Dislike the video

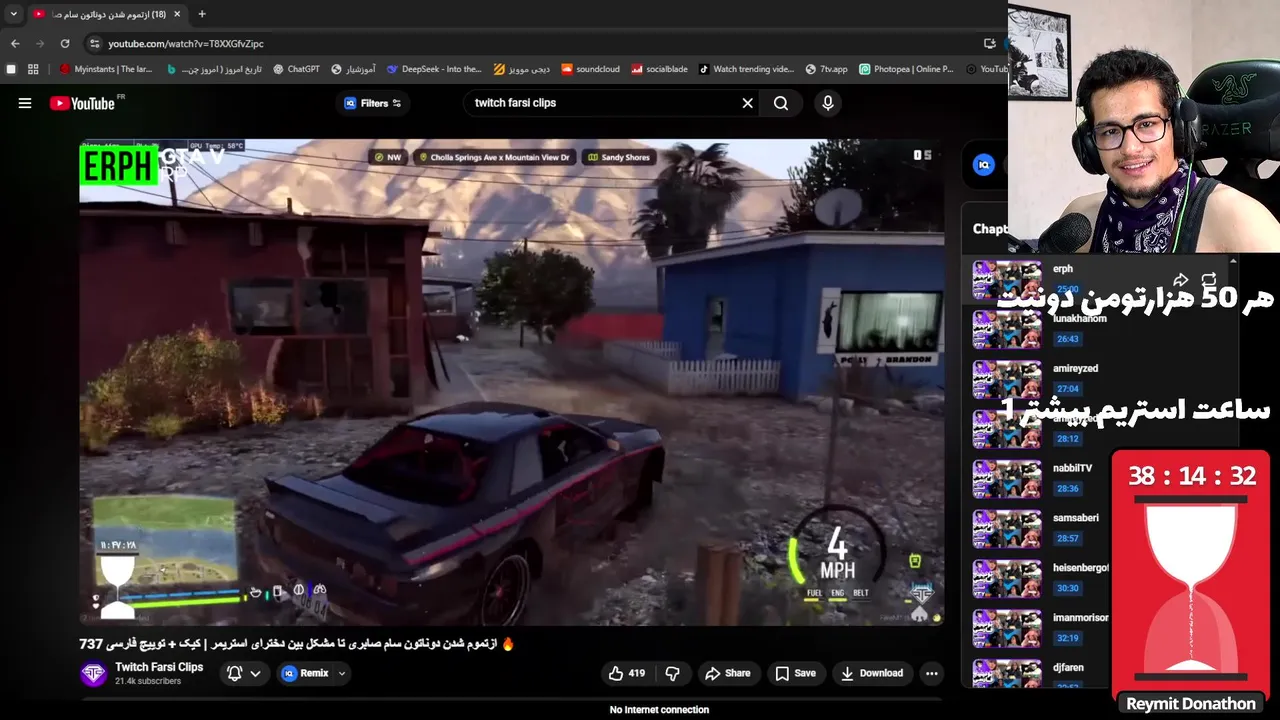point(673,673)
